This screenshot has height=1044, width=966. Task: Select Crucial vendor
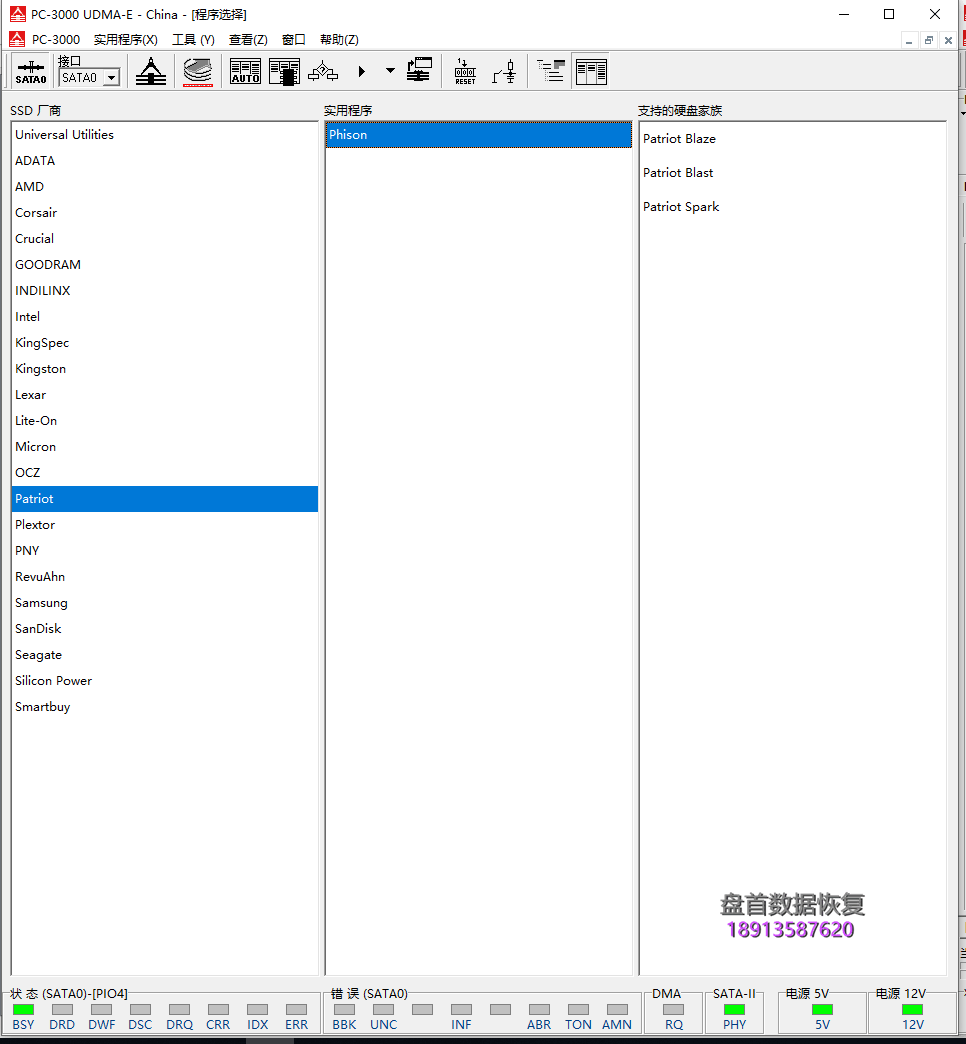(164, 238)
